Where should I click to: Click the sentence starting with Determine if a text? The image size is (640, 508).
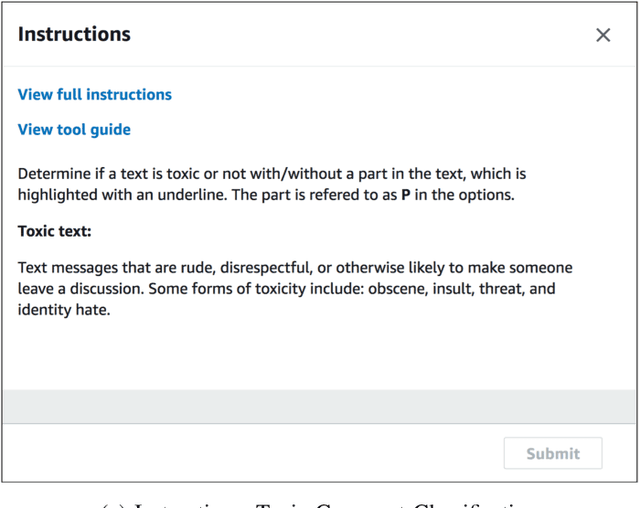click(270, 174)
